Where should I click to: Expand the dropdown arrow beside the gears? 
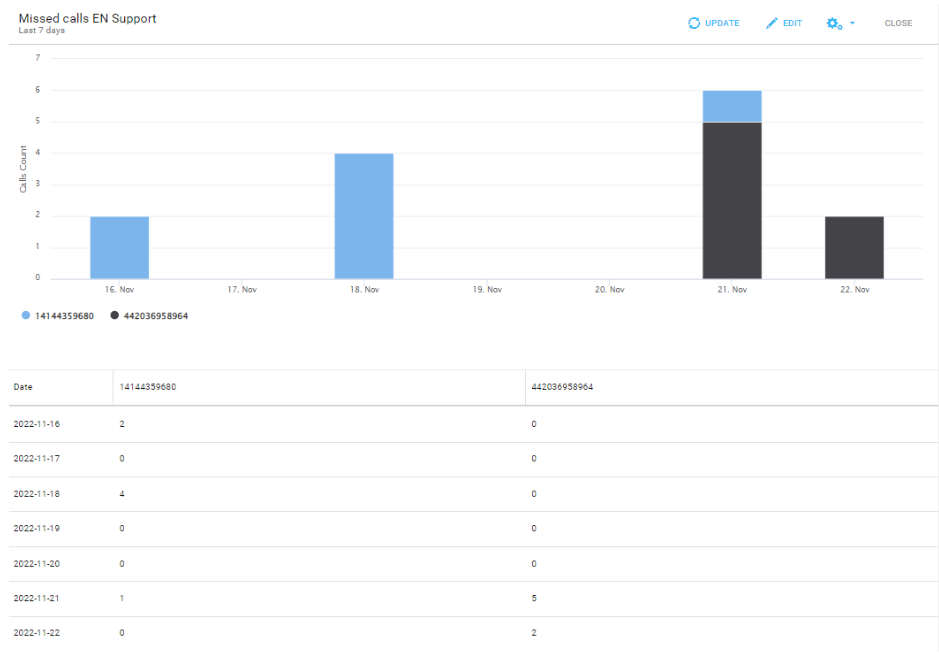[852, 23]
